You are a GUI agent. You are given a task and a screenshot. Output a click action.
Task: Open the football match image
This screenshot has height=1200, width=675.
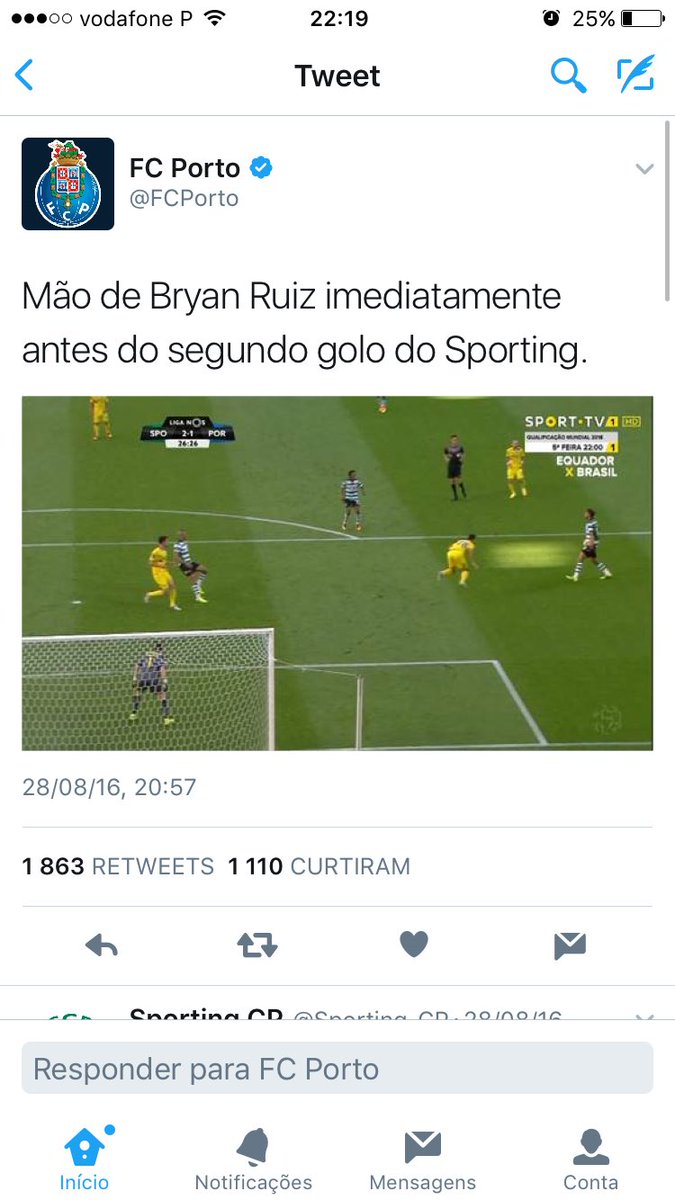337,573
